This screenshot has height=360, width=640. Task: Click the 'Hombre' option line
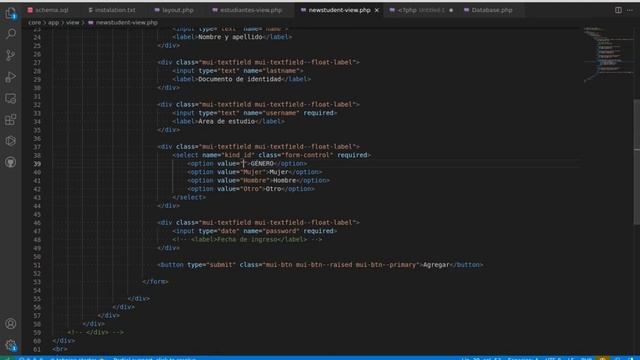(258, 180)
